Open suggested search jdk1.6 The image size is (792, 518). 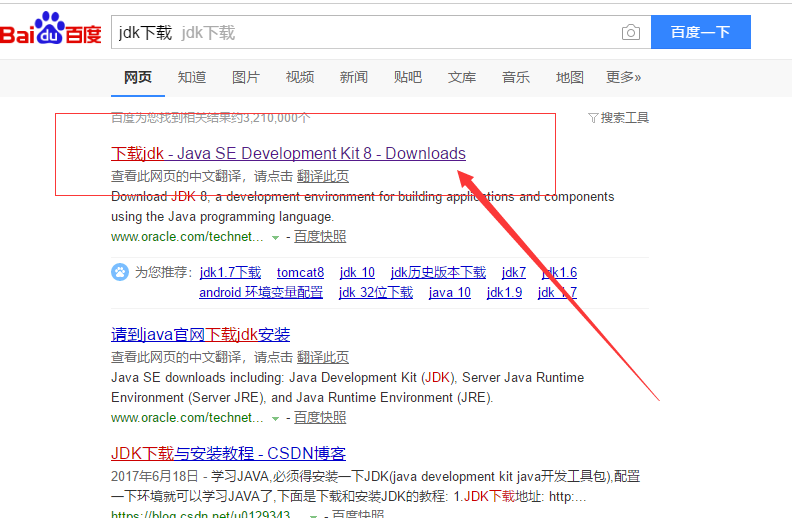[x=559, y=273]
